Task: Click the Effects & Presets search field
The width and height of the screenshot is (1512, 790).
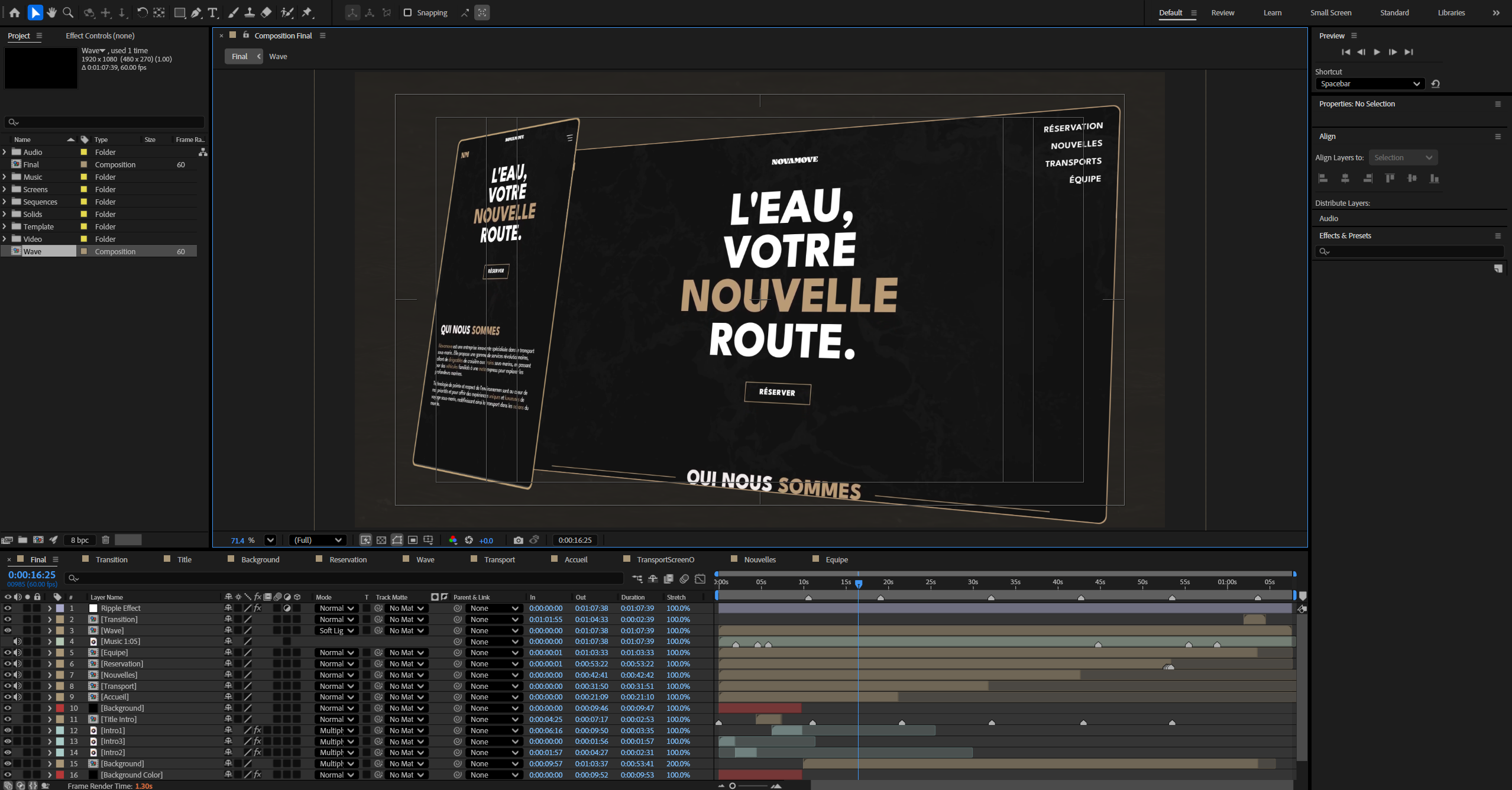Action: [x=1413, y=251]
